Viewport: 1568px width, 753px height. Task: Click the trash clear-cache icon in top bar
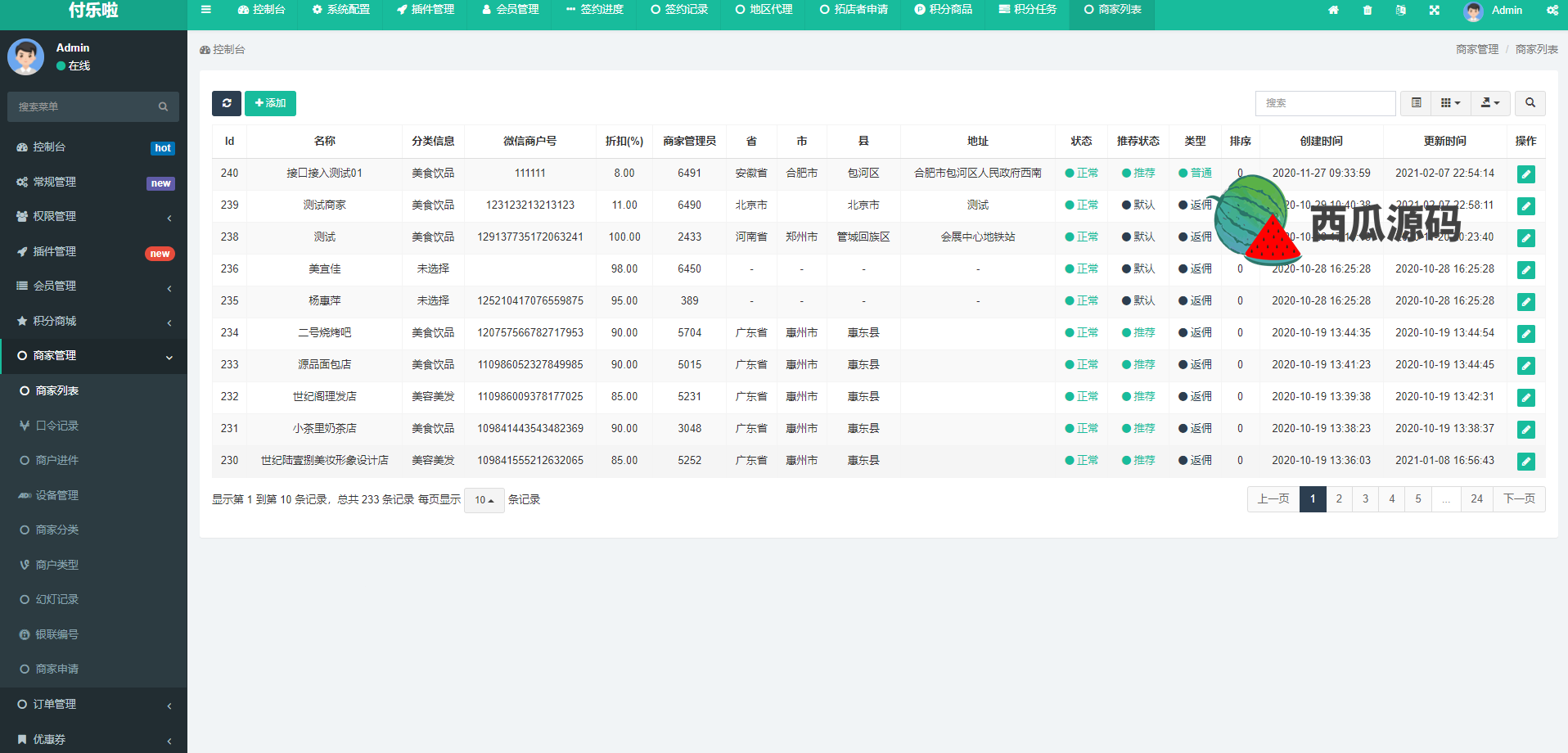[x=1367, y=11]
